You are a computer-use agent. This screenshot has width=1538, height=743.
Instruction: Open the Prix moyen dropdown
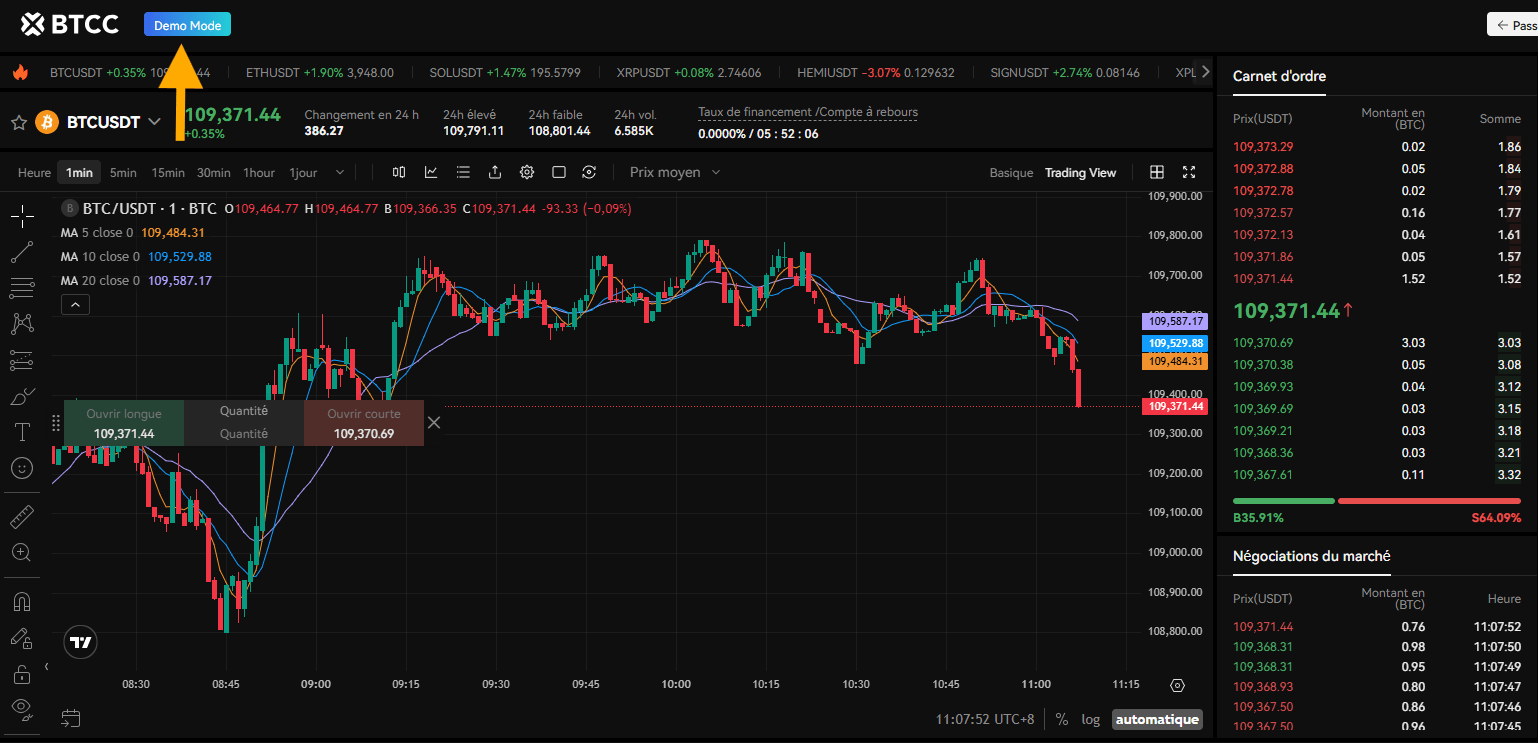pos(674,172)
